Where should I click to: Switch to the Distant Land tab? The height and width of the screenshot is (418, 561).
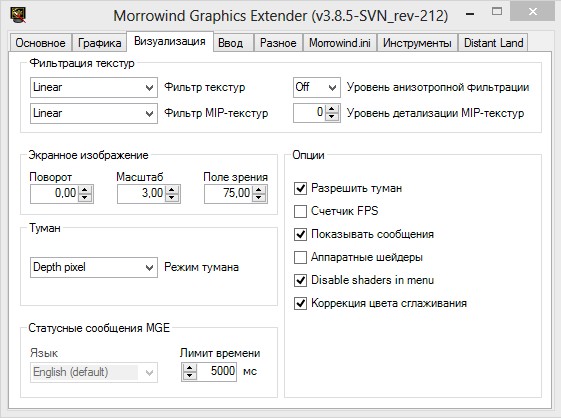point(493,43)
